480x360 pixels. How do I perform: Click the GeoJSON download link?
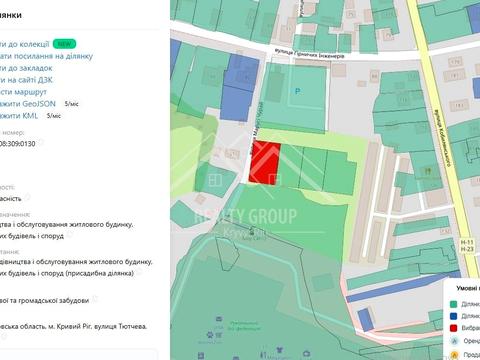coord(28,104)
